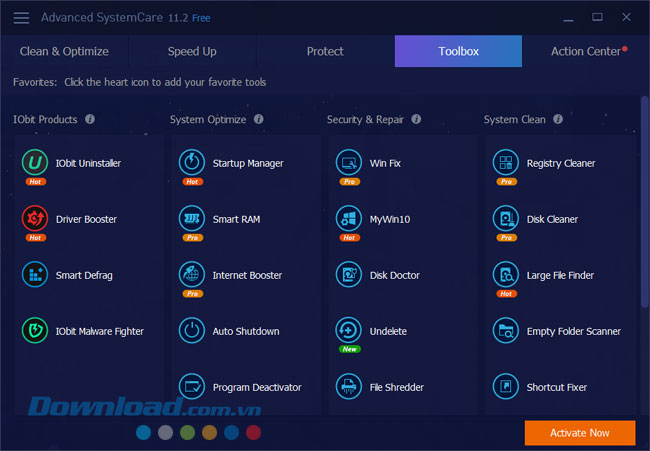Open the Protect tab
Image resolution: width=650 pixels, height=451 pixels.
pos(325,51)
